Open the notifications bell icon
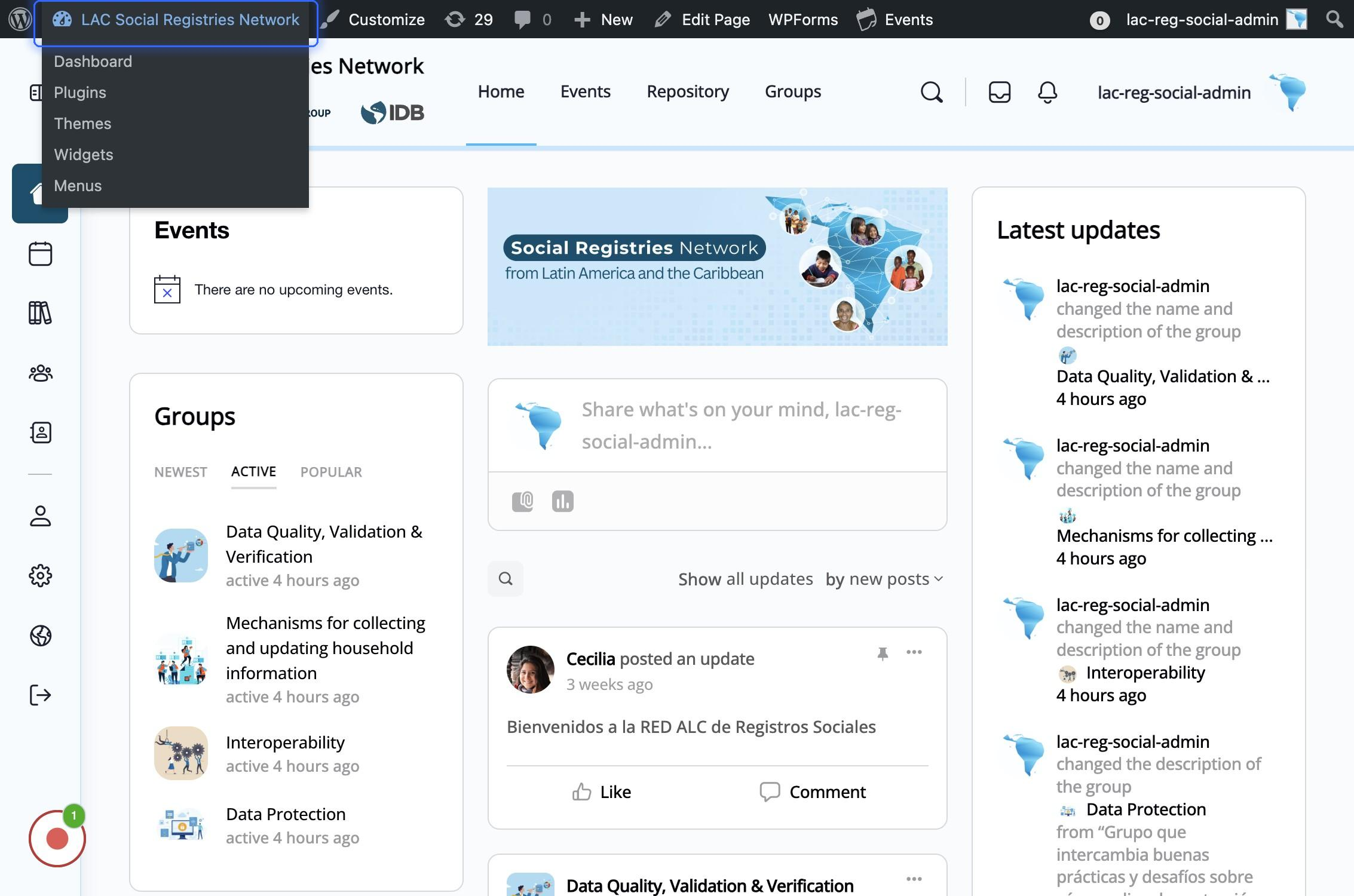The height and width of the screenshot is (896, 1354). click(1047, 93)
